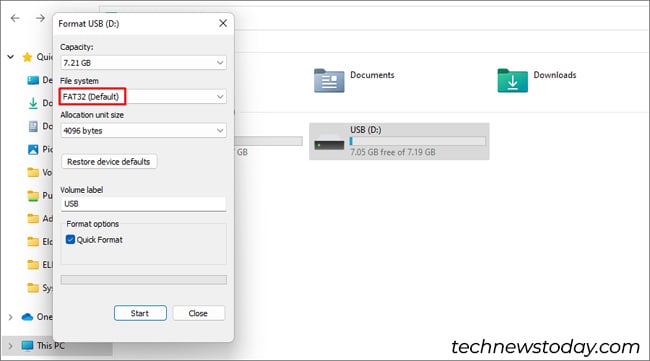650x361 pixels.
Task: Collapse the Quick access tree chevron
Action: 10,57
